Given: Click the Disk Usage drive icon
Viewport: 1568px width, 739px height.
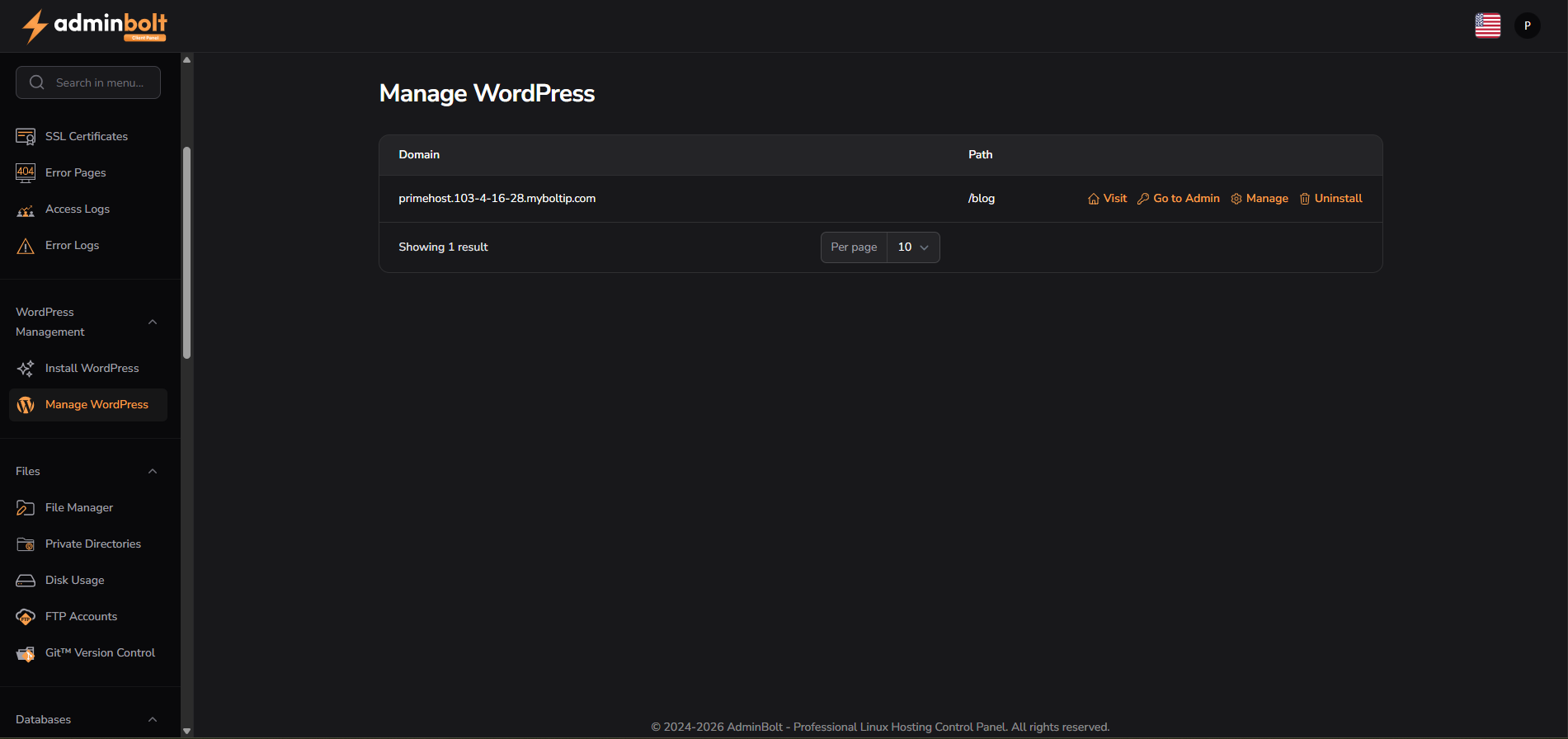Looking at the screenshot, I should coord(26,580).
